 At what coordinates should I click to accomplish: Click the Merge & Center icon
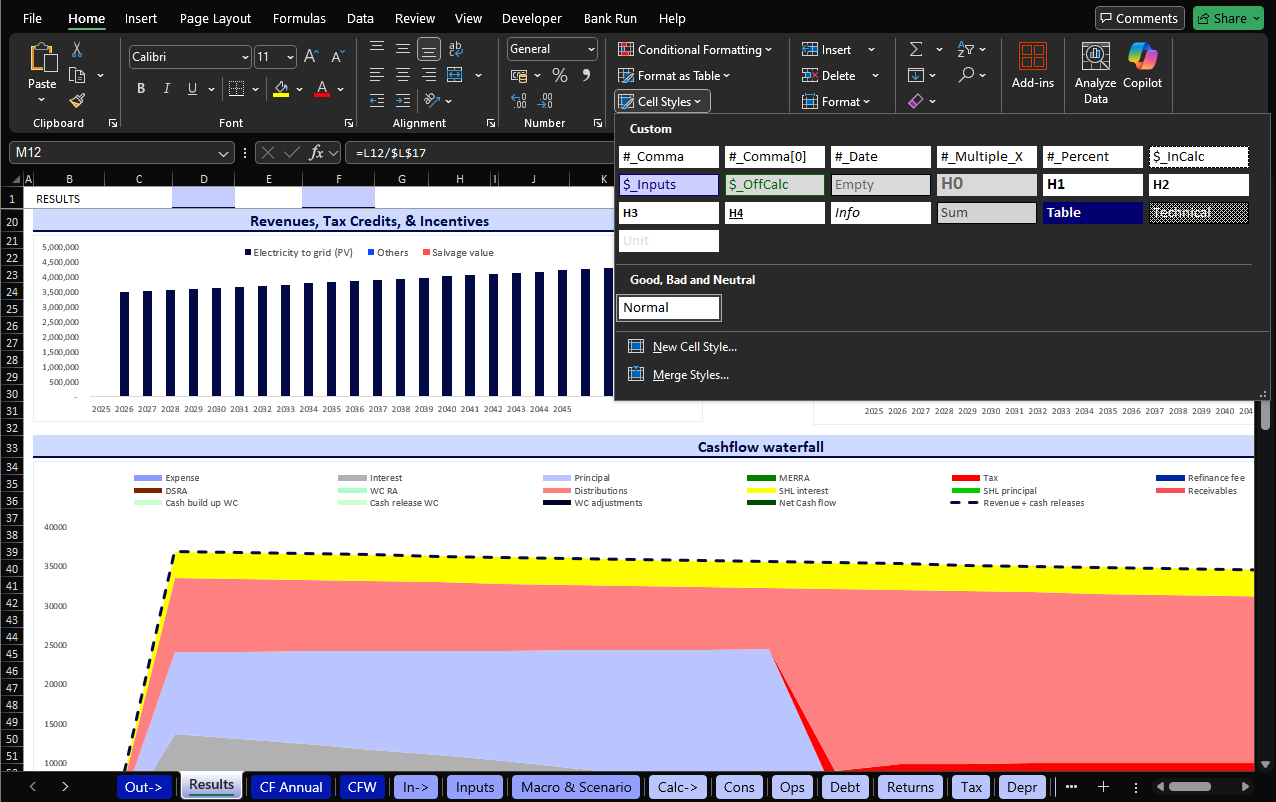[455, 75]
